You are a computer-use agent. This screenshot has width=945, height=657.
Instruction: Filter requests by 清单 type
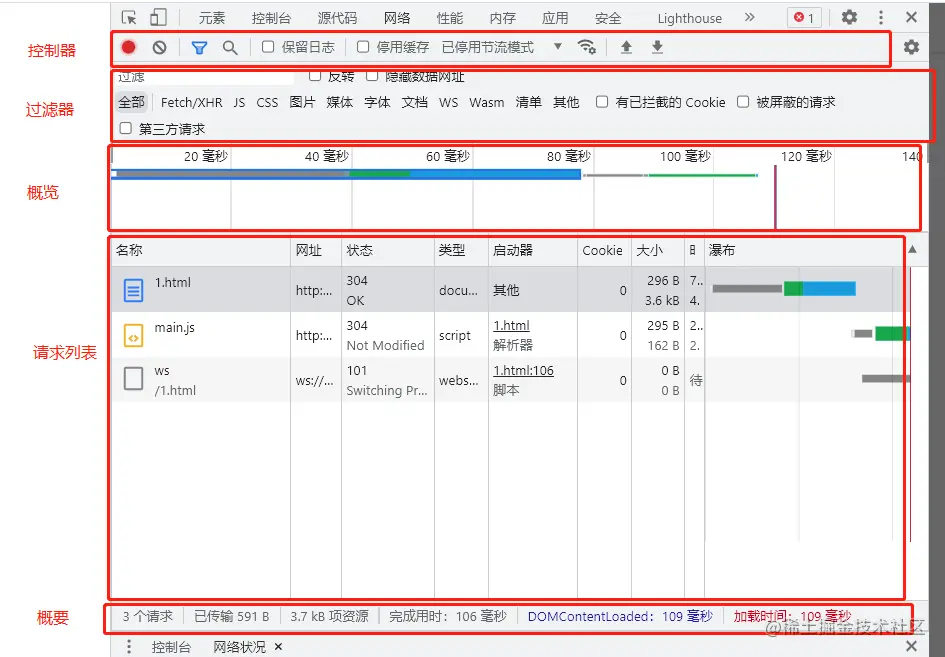point(529,102)
